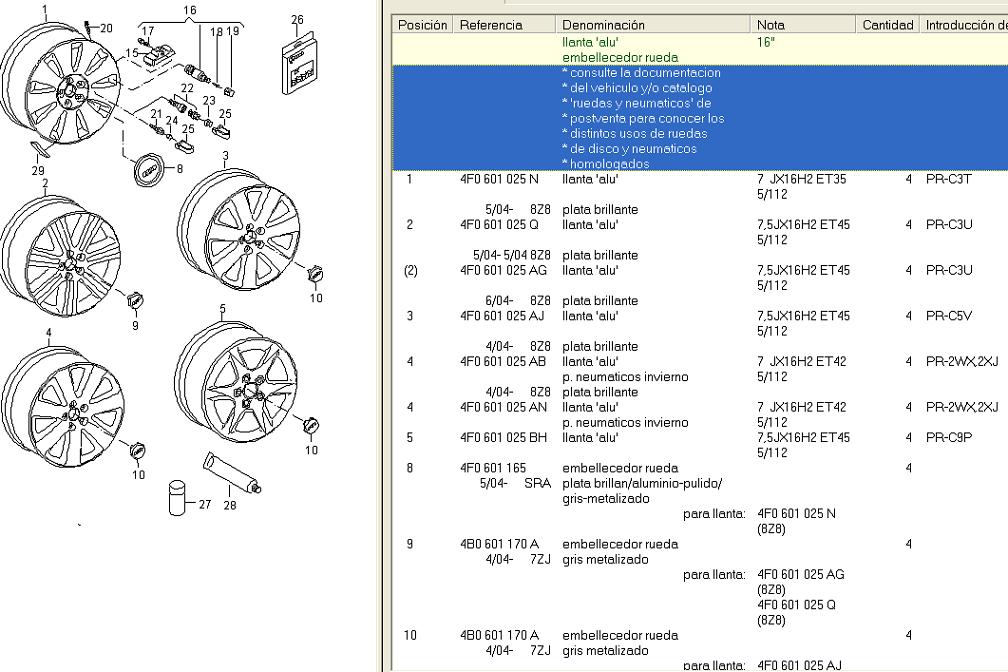Select the hyphenated 'gris-metalizado' text

pos(606,499)
